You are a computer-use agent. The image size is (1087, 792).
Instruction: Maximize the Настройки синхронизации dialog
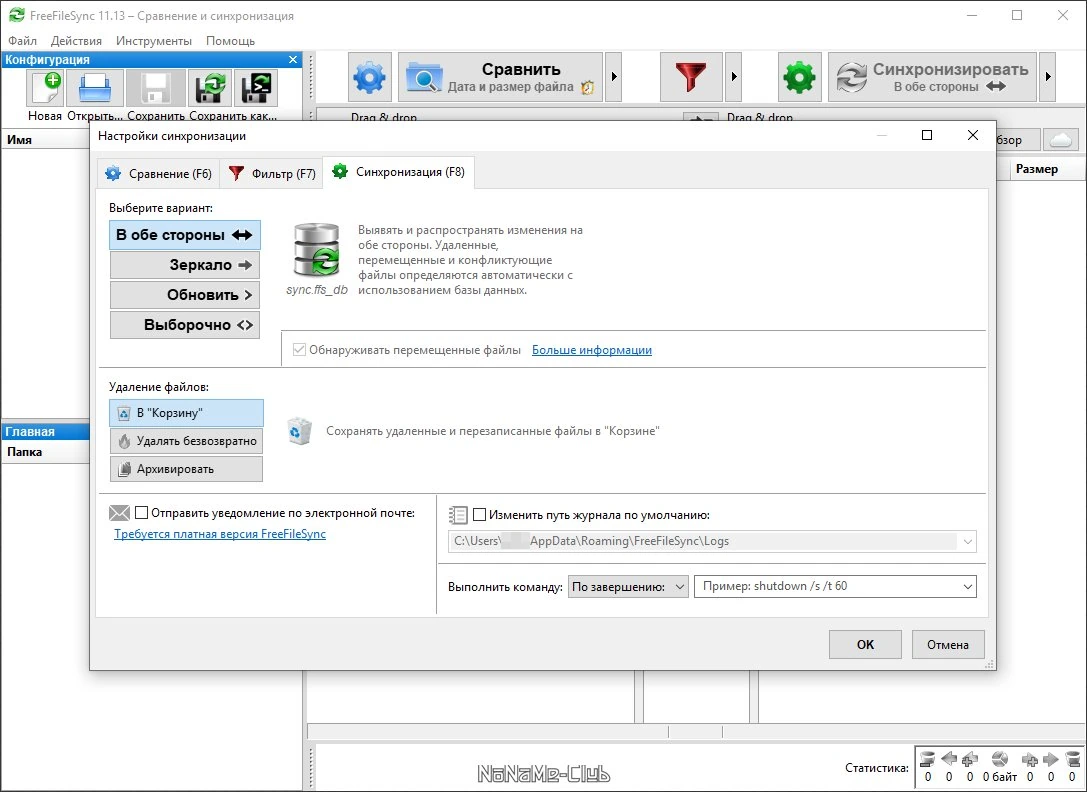[x=927, y=135]
